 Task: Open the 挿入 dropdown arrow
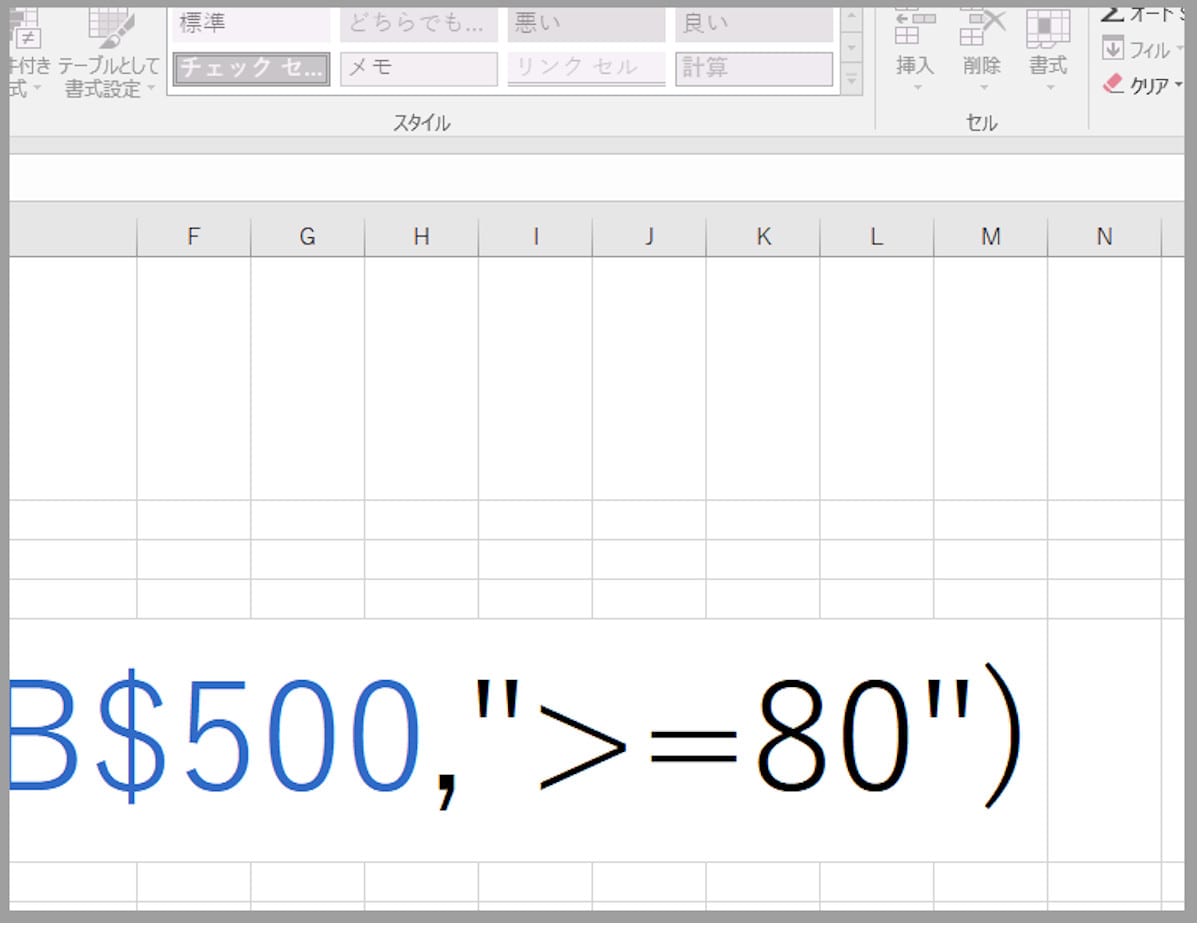(x=916, y=89)
